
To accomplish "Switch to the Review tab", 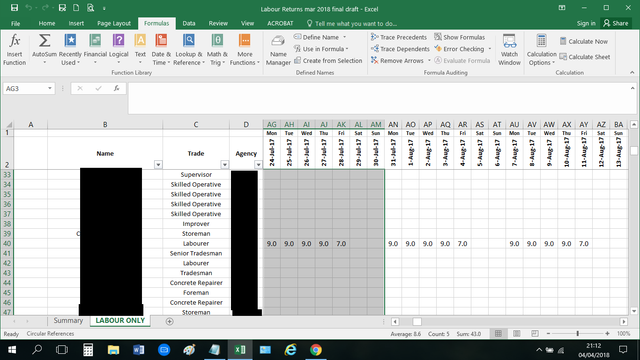I will [x=218, y=23].
